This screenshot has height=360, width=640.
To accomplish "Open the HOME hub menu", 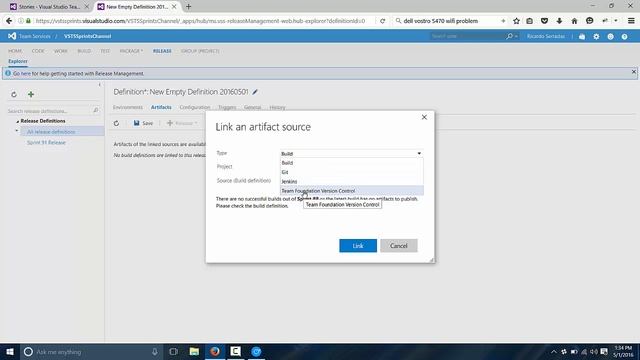I will click(x=15, y=51).
